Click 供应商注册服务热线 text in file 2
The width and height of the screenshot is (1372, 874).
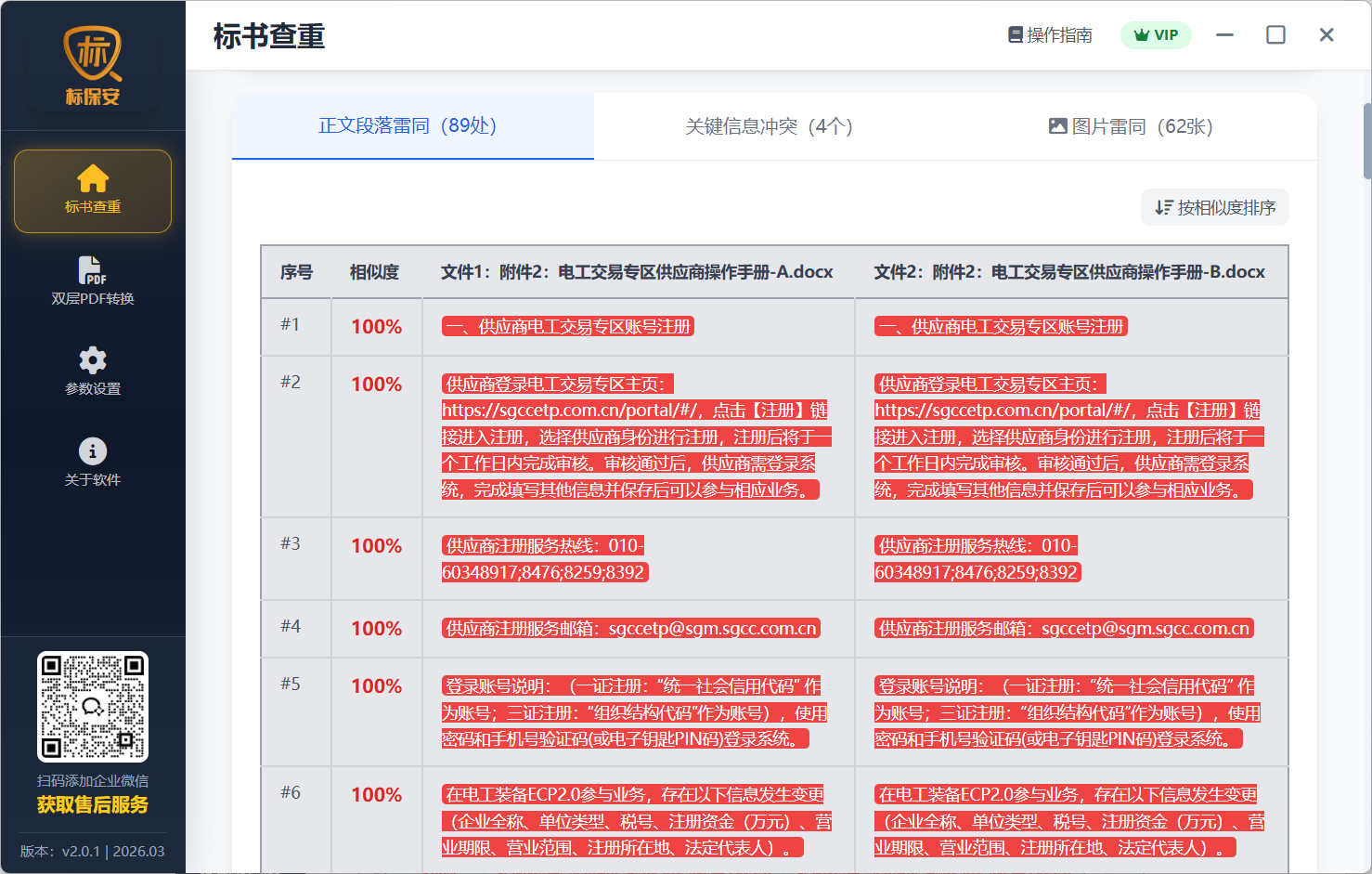pos(977,559)
